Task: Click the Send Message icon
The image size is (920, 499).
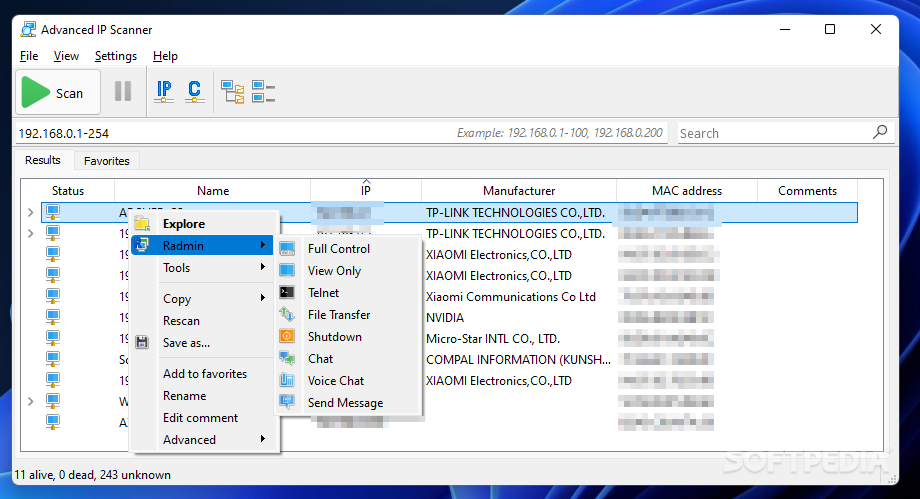Action: [287, 402]
